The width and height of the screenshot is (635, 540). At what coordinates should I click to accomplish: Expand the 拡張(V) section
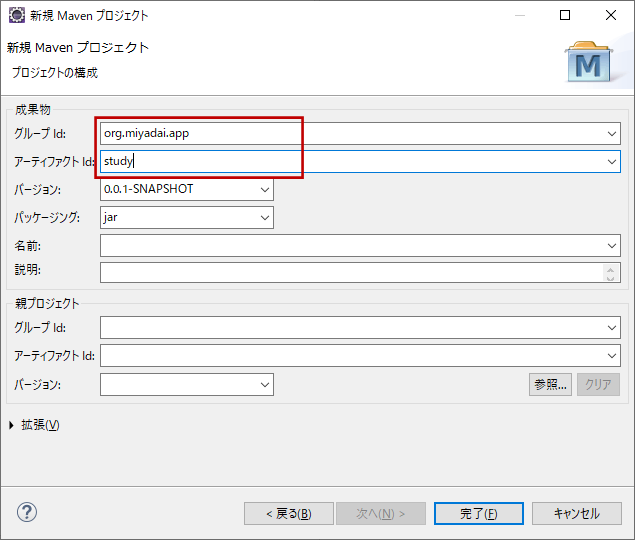(11, 425)
